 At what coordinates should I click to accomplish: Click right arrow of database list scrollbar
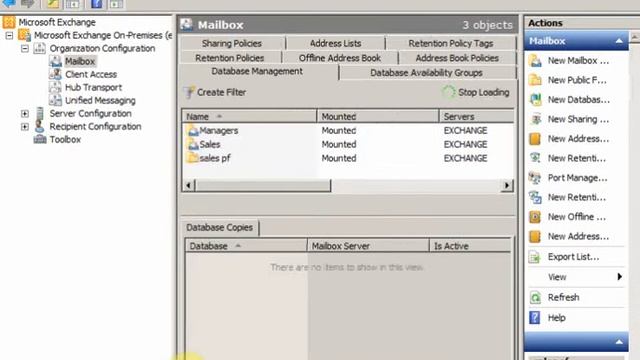click(x=507, y=186)
